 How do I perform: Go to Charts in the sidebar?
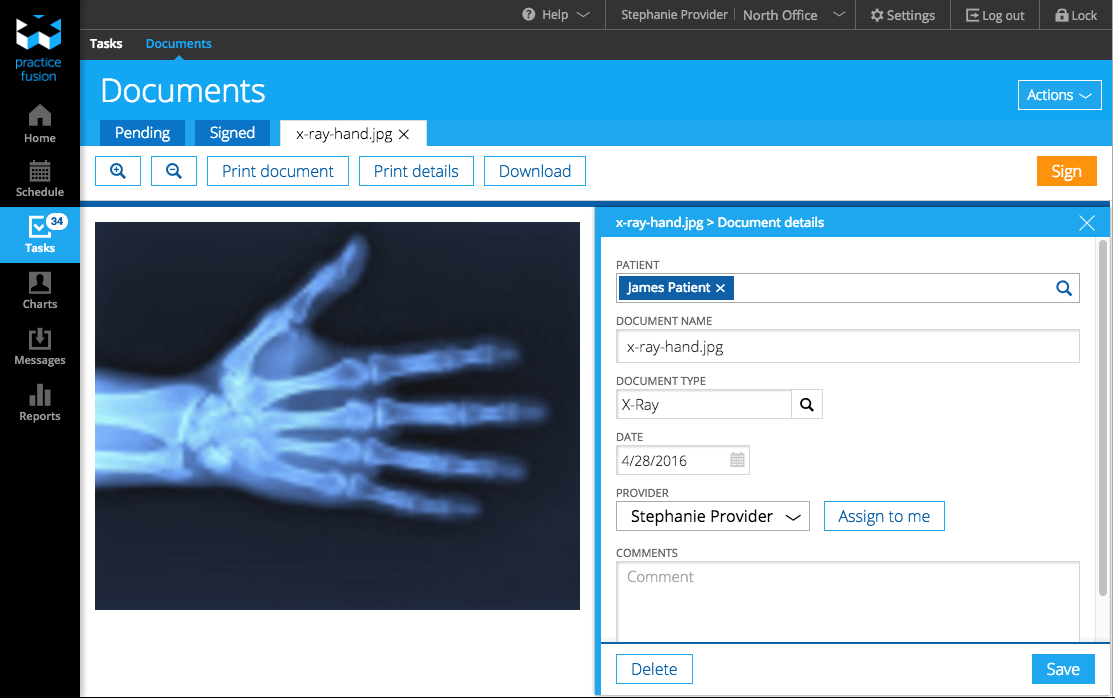(40, 290)
